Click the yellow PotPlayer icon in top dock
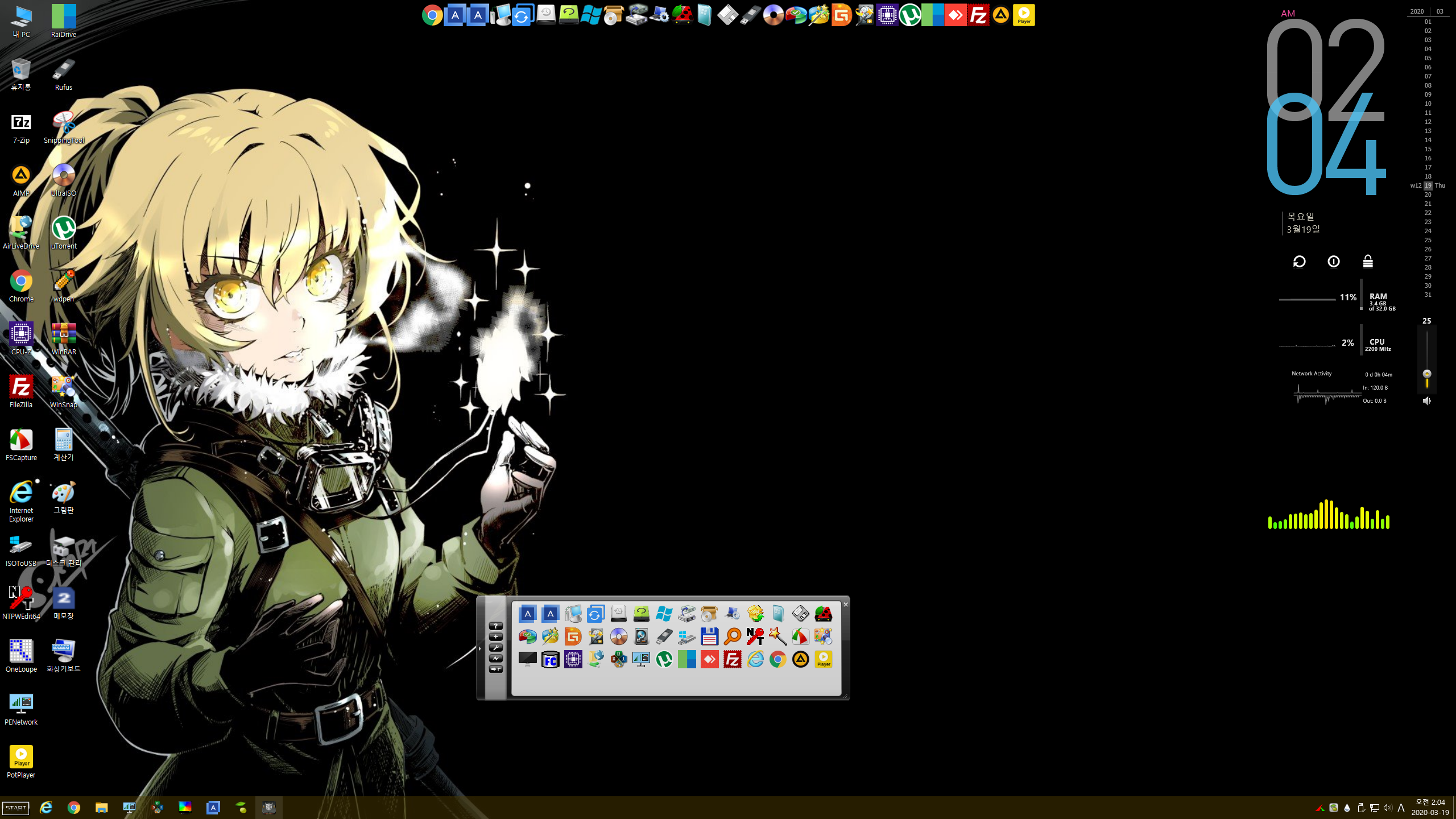The width and height of the screenshot is (1456, 819). (1024, 15)
